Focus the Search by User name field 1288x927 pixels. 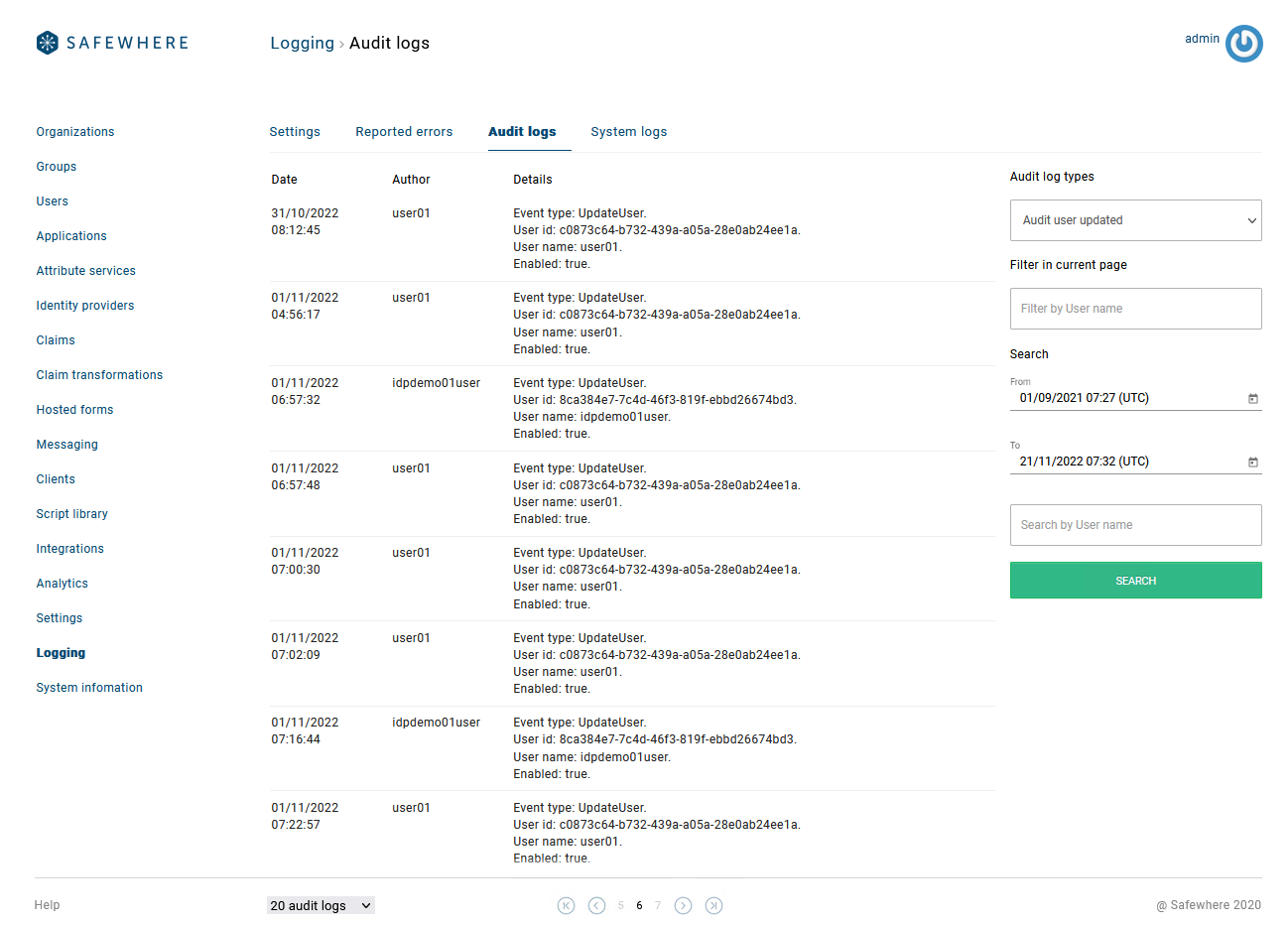tap(1135, 525)
